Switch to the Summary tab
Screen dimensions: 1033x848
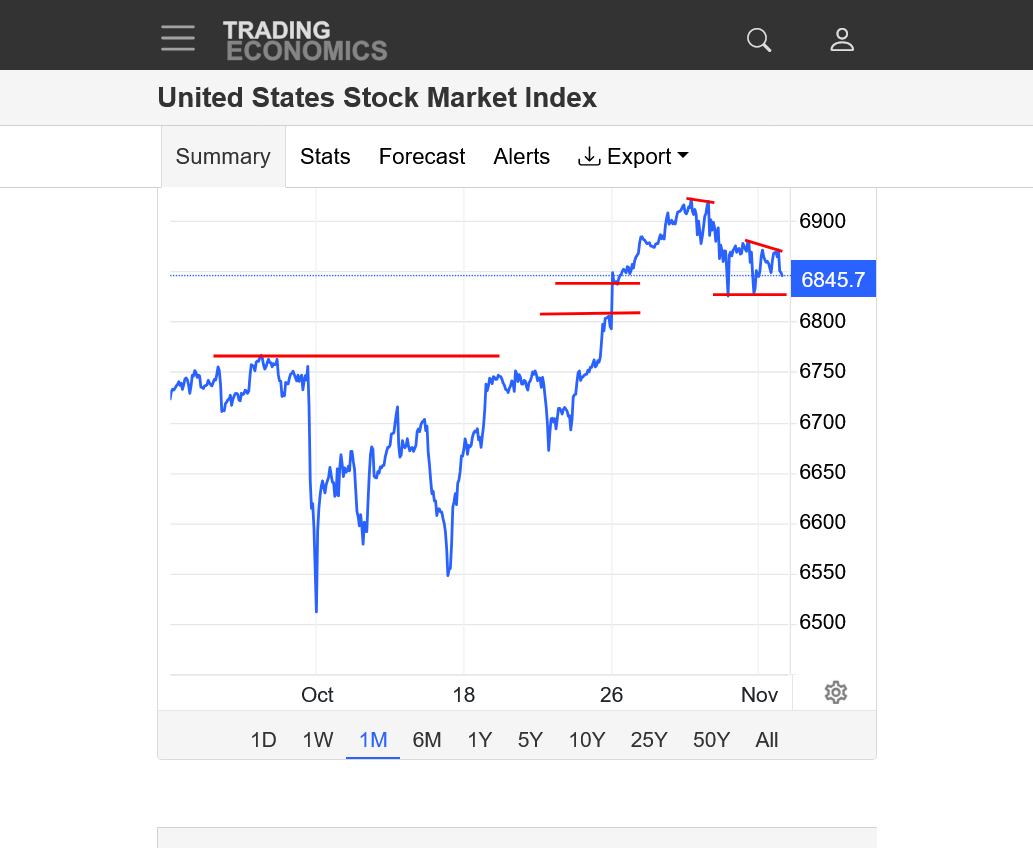click(223, 157)
